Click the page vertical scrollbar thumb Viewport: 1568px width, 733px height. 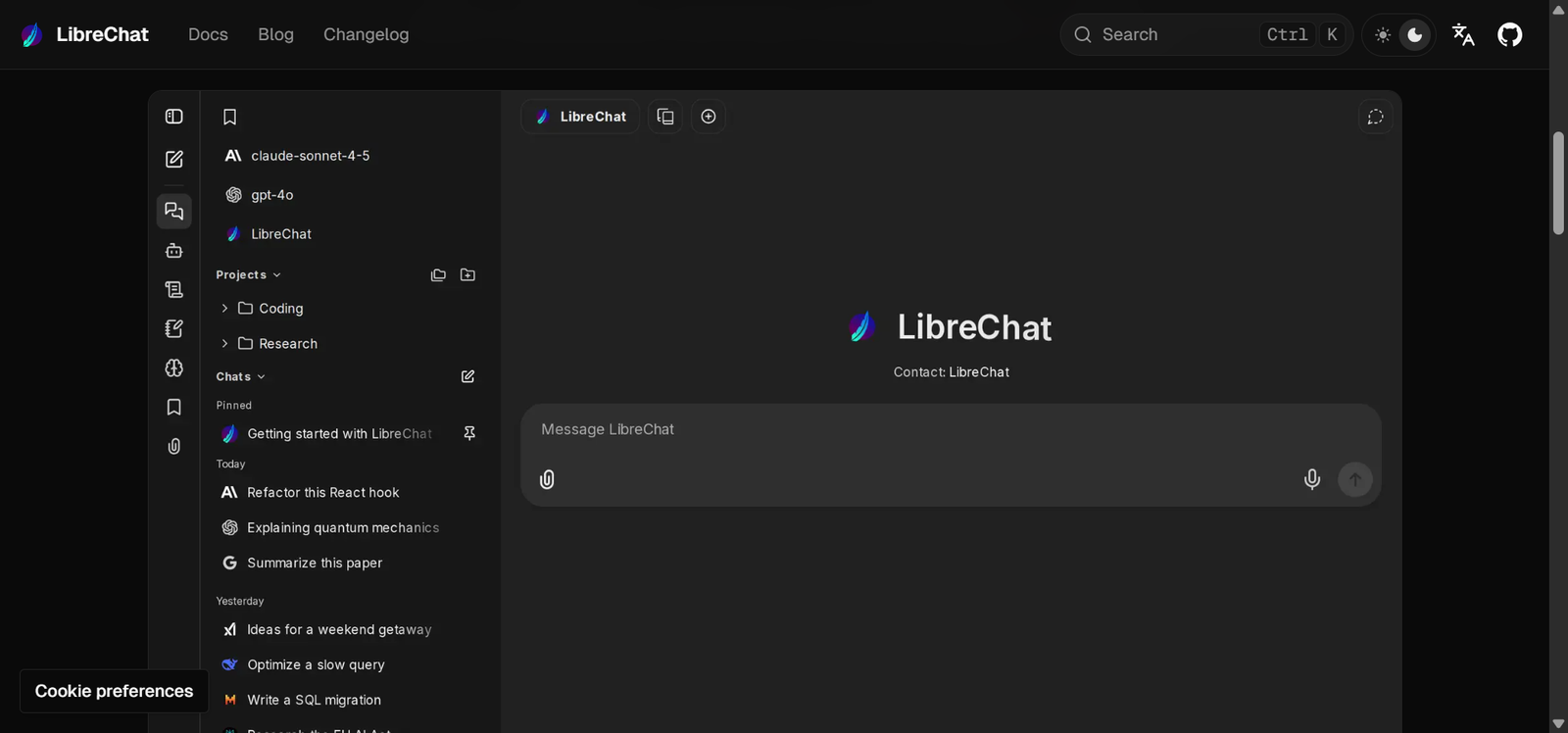[x=1558, y=183]
